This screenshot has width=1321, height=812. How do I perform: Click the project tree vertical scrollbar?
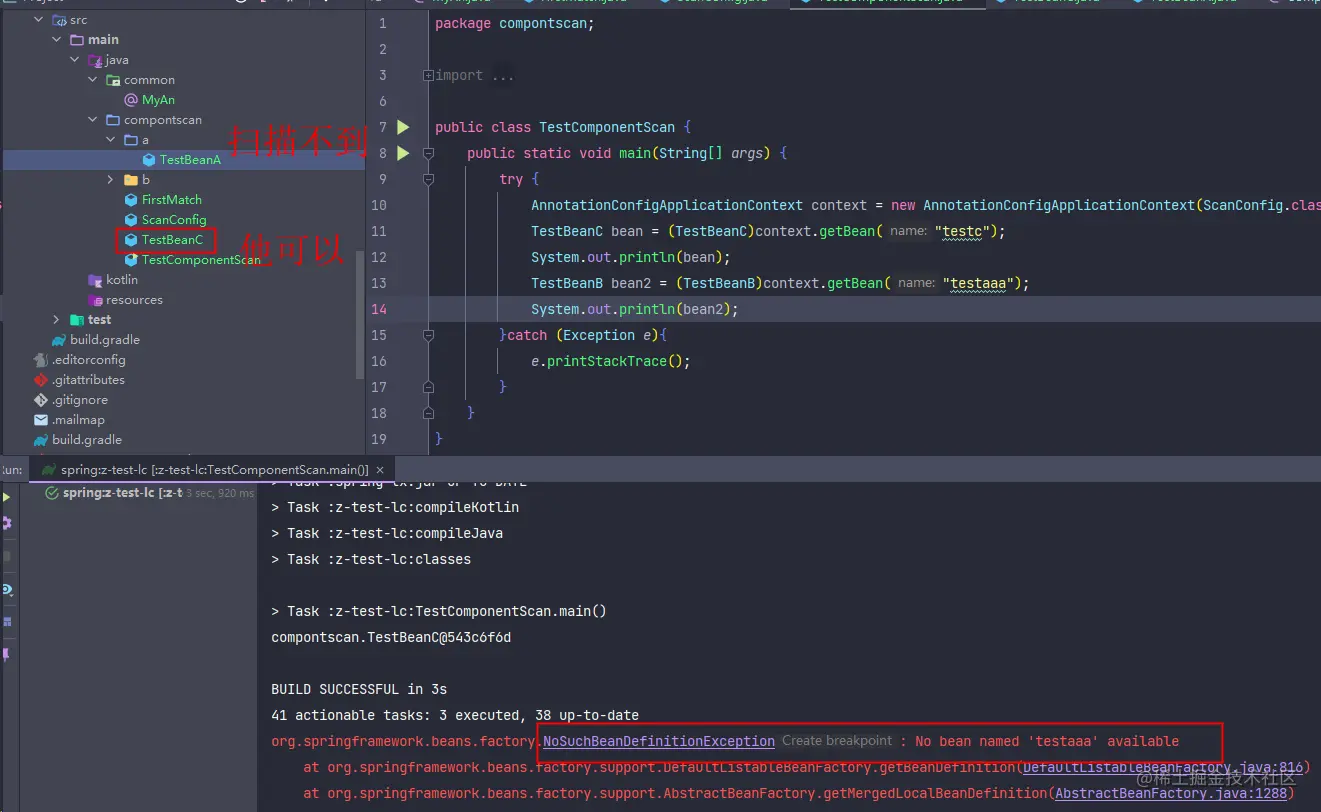(x=360, y=314)
